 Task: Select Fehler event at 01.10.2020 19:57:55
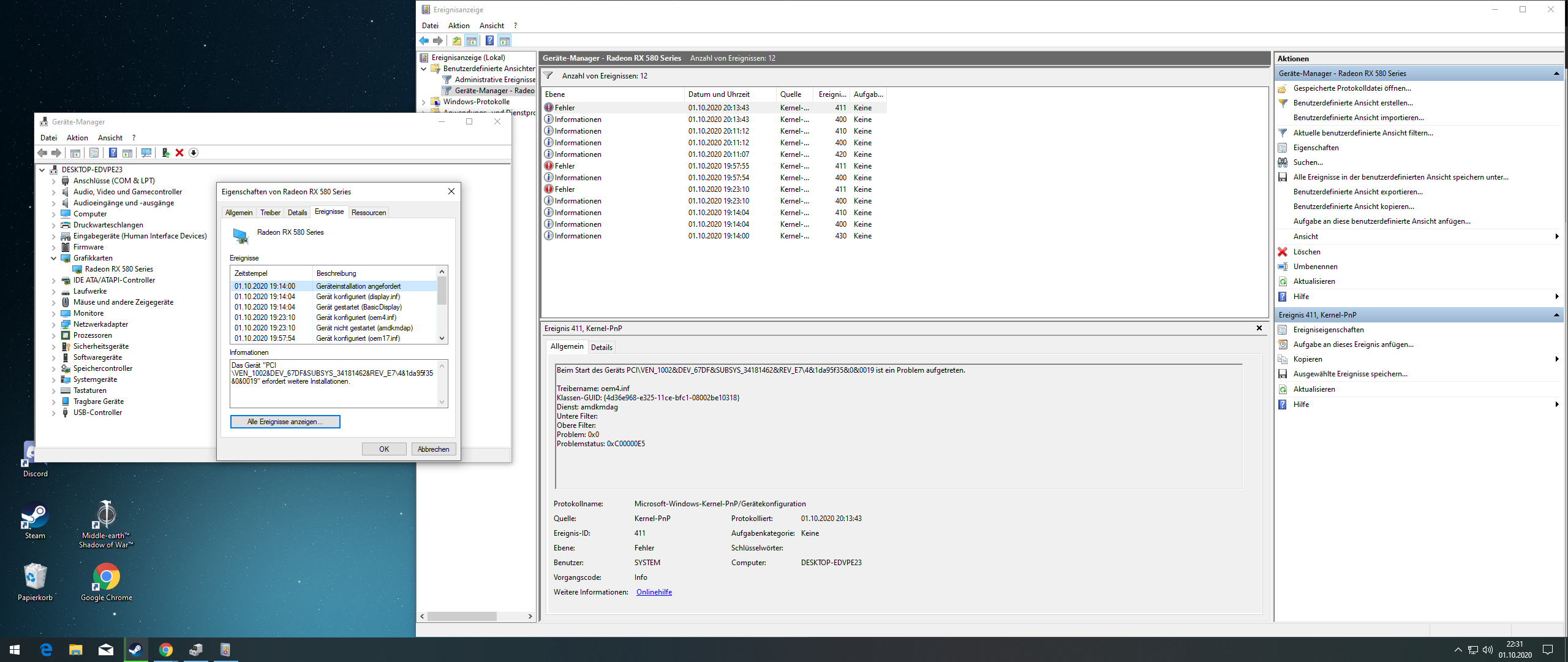[x=714, y=166]
